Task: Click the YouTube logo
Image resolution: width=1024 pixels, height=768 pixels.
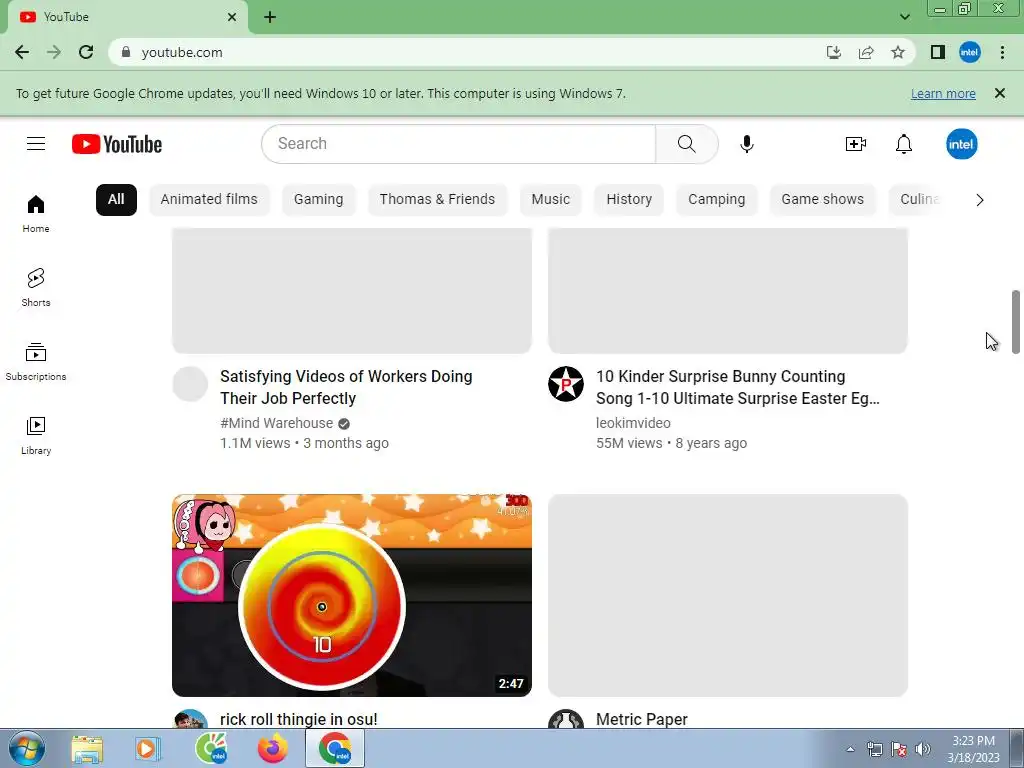Action: coord(117,144)
